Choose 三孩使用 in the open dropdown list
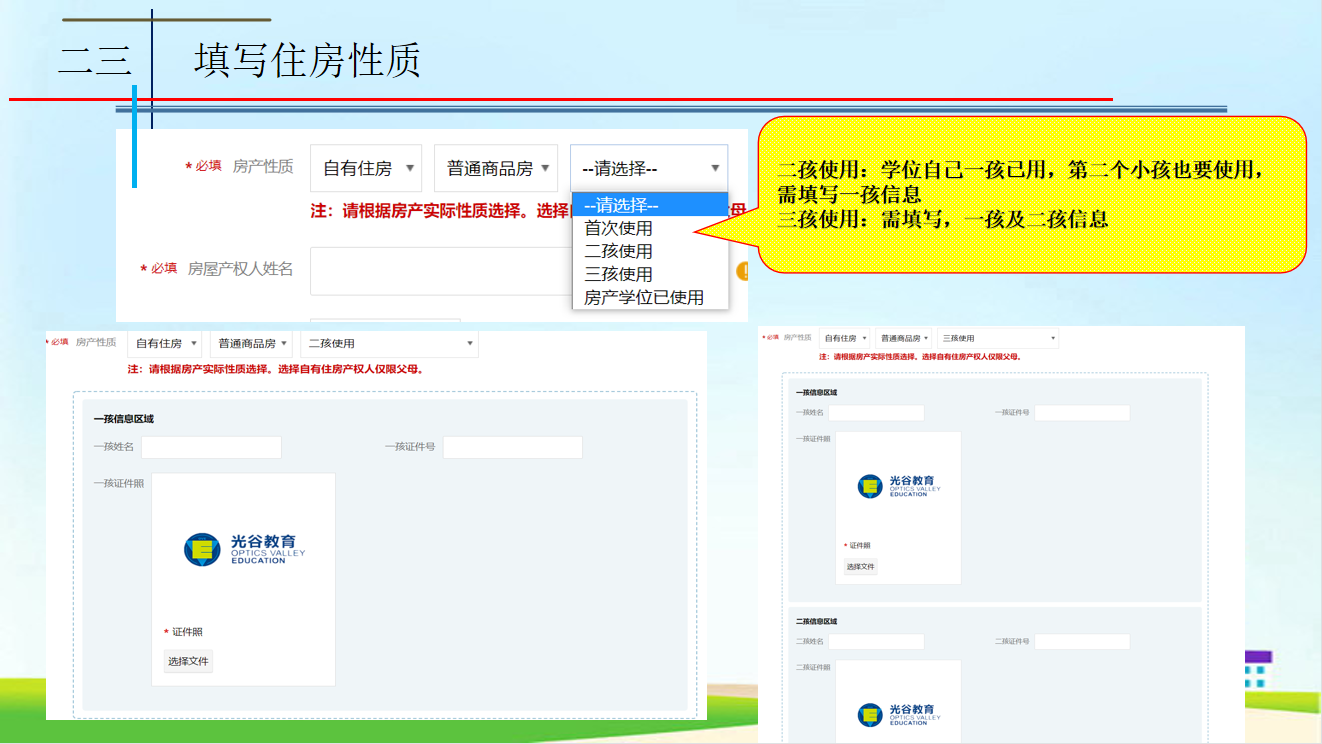 tap(619, 274)
